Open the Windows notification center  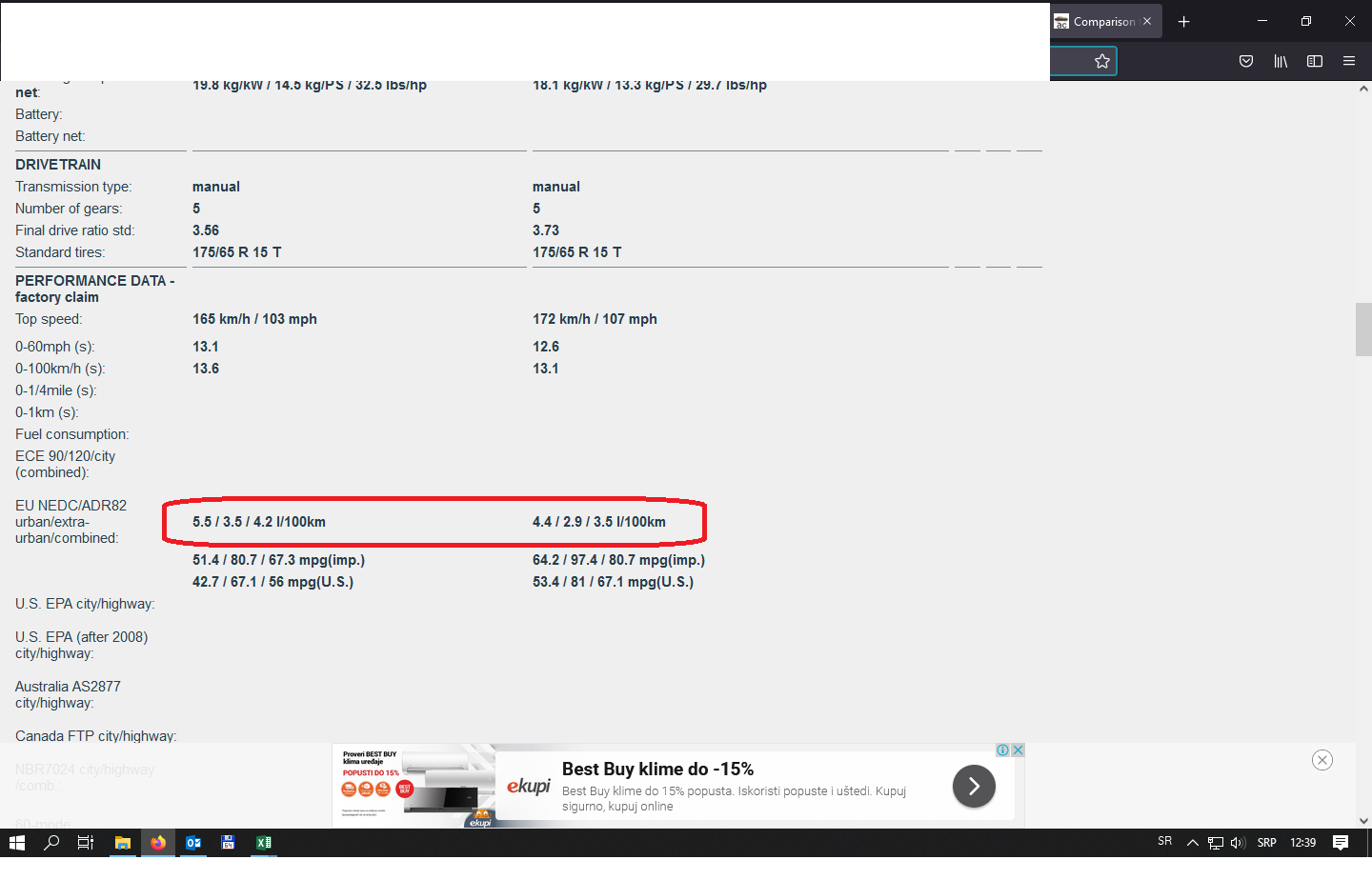click(x=1341, y=843)
